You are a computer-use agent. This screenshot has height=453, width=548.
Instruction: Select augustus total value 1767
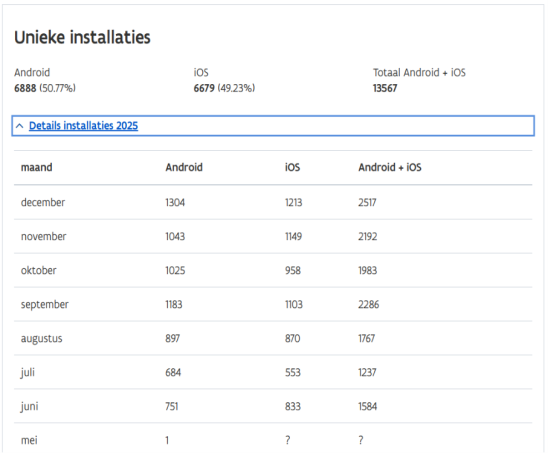(x=367, y=338)
